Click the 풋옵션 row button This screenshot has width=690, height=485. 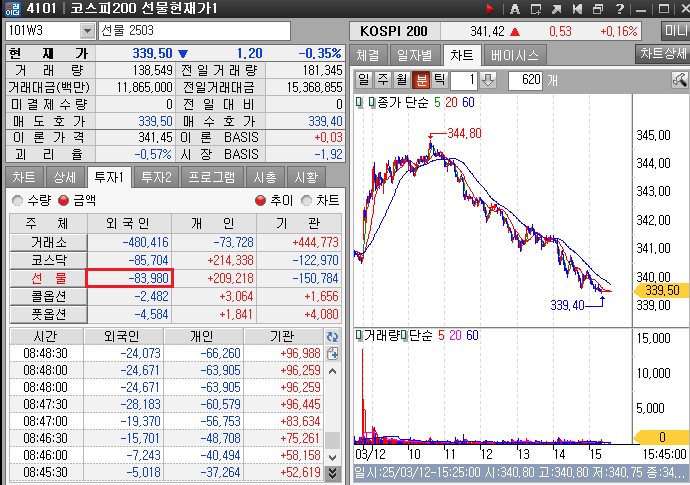48,314
